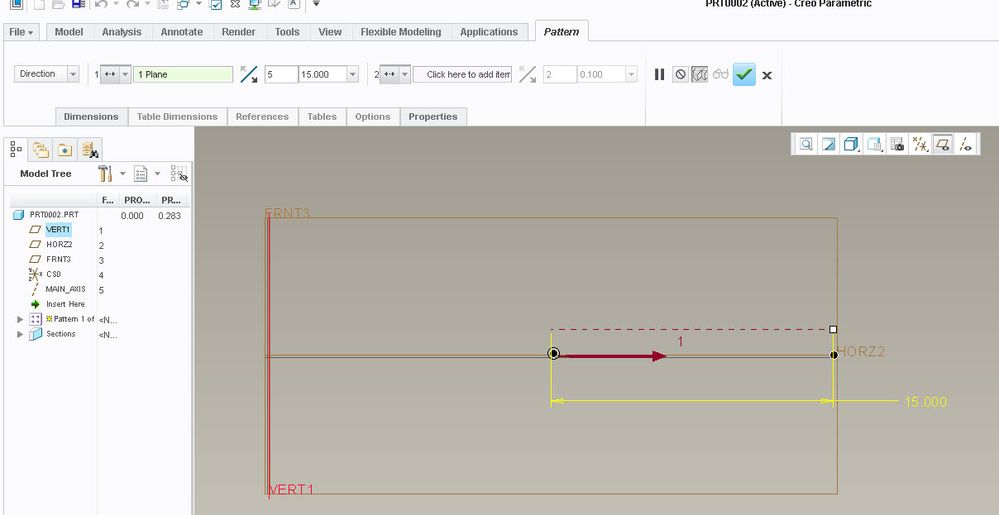
Task: Select the Folder Browser navigator tab icon
Action: [x=41, y=150]
